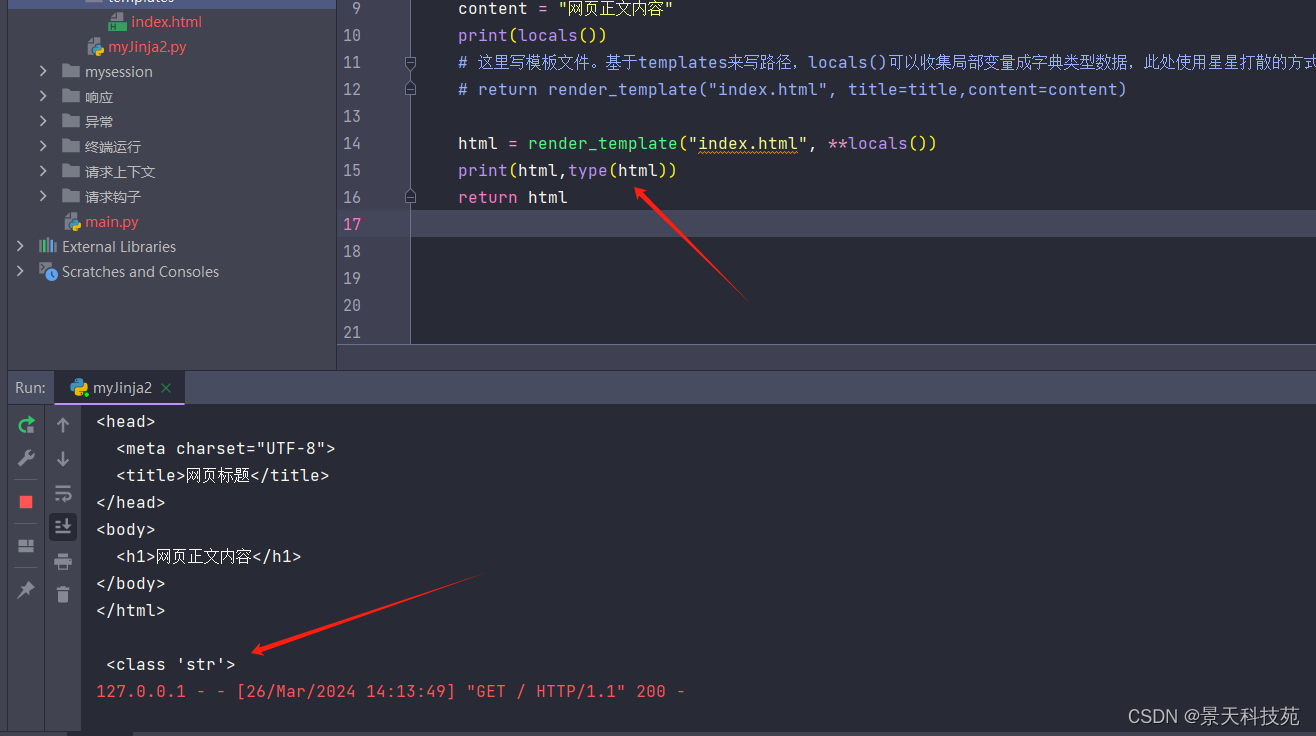Click fold end marker at line 16

(x=410, y=197)
